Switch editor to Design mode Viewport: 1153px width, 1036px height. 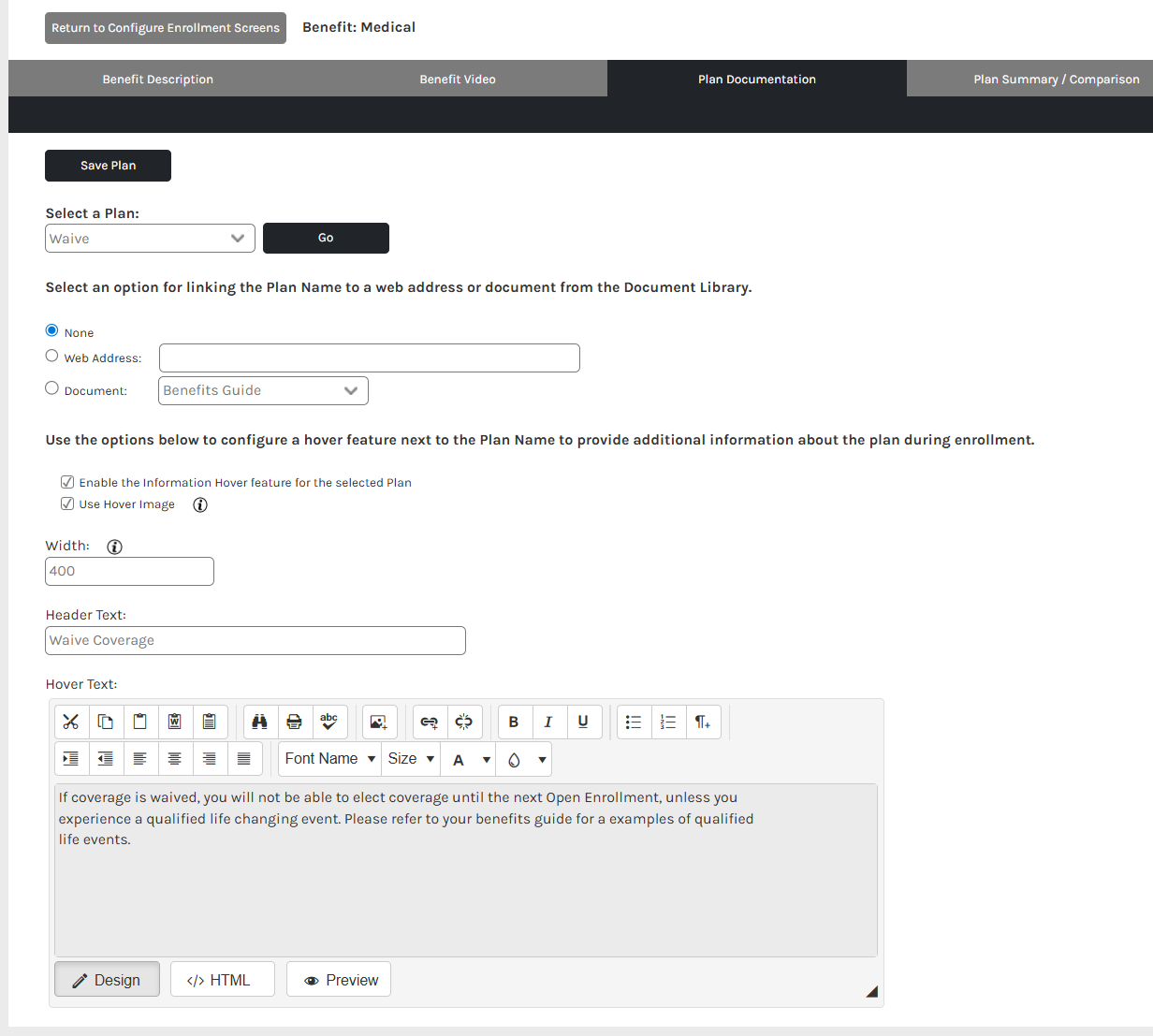point(108,980)
